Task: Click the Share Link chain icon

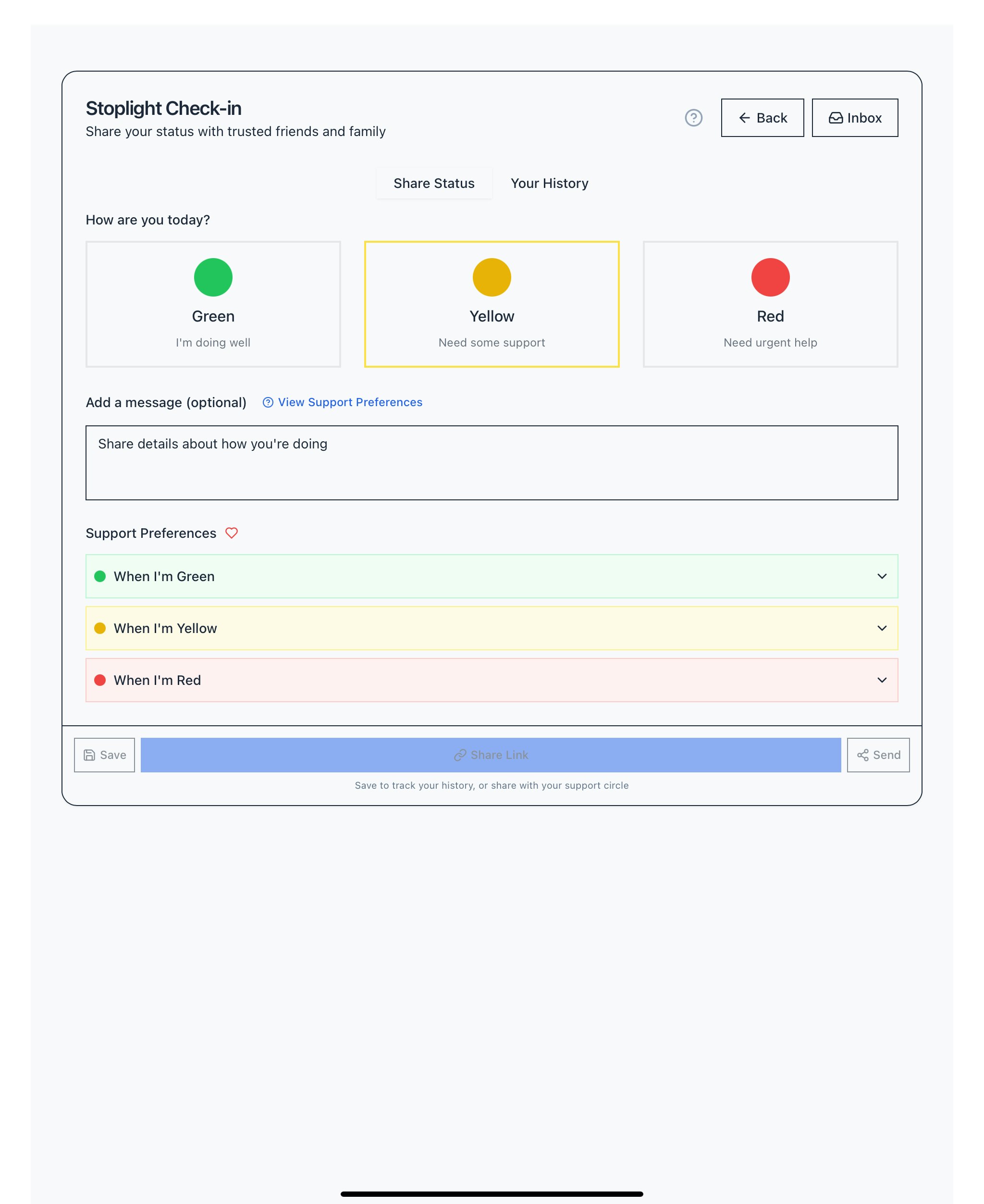Action: pyautogui.click(x=460, y=755)
